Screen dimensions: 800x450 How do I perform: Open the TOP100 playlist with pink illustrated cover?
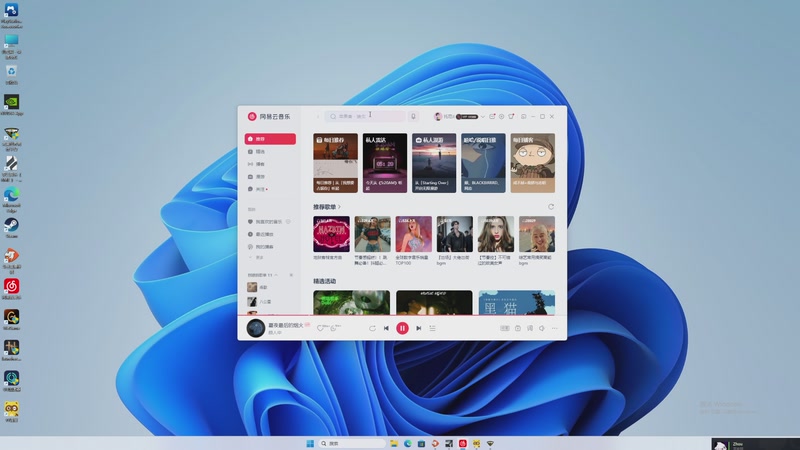tap(414, 234)
